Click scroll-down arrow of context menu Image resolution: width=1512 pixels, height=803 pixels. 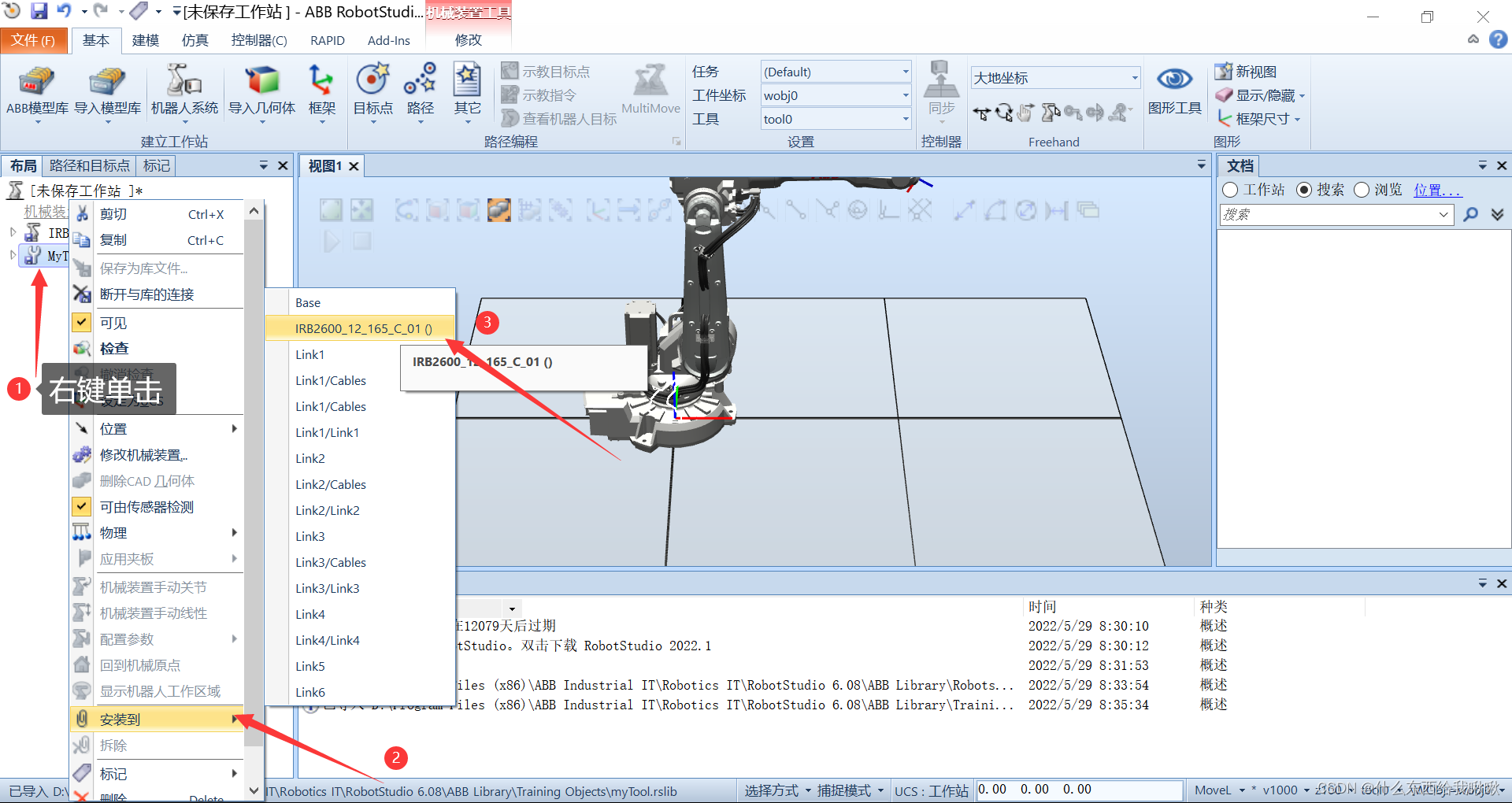coord(254,790)
